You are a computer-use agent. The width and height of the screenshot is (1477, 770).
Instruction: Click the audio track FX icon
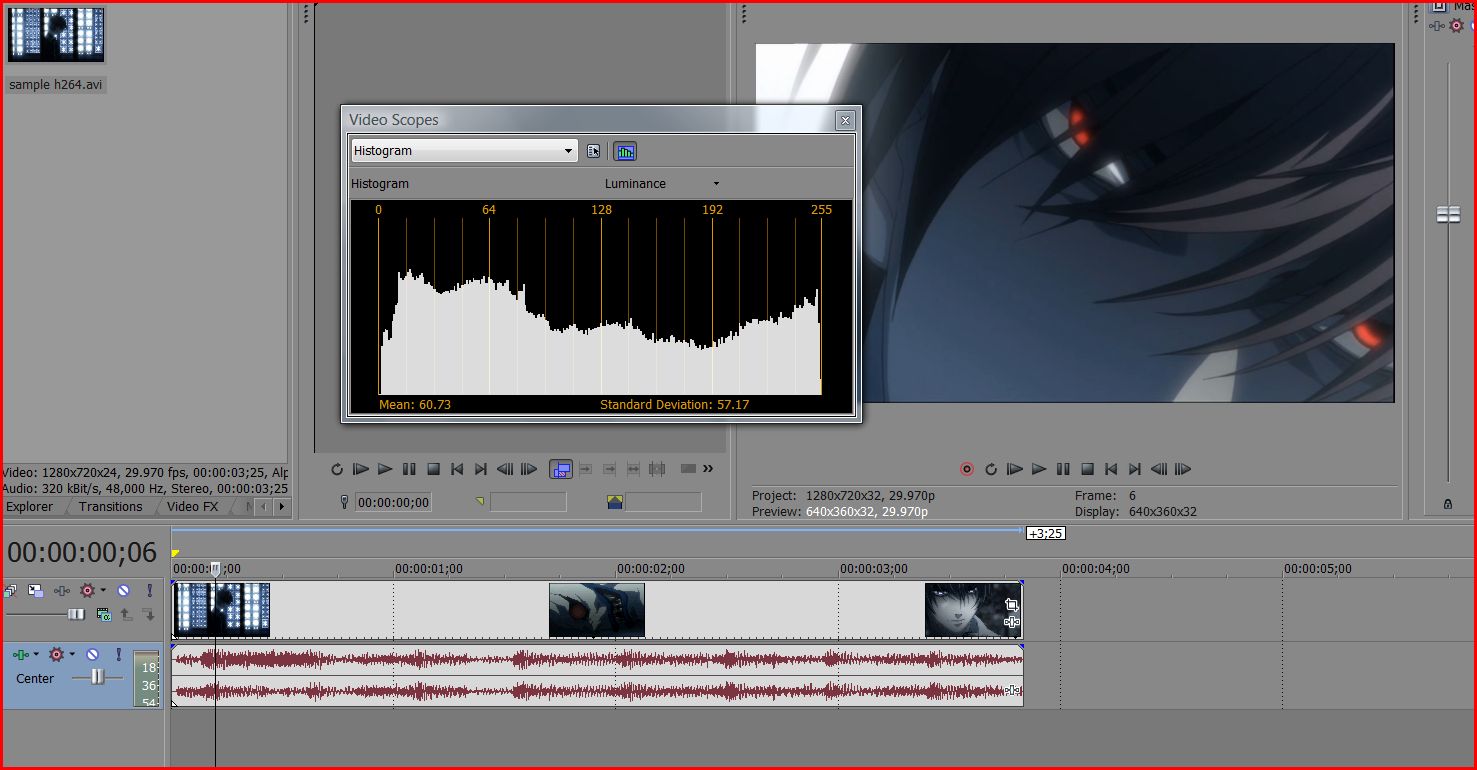[20, 654]
